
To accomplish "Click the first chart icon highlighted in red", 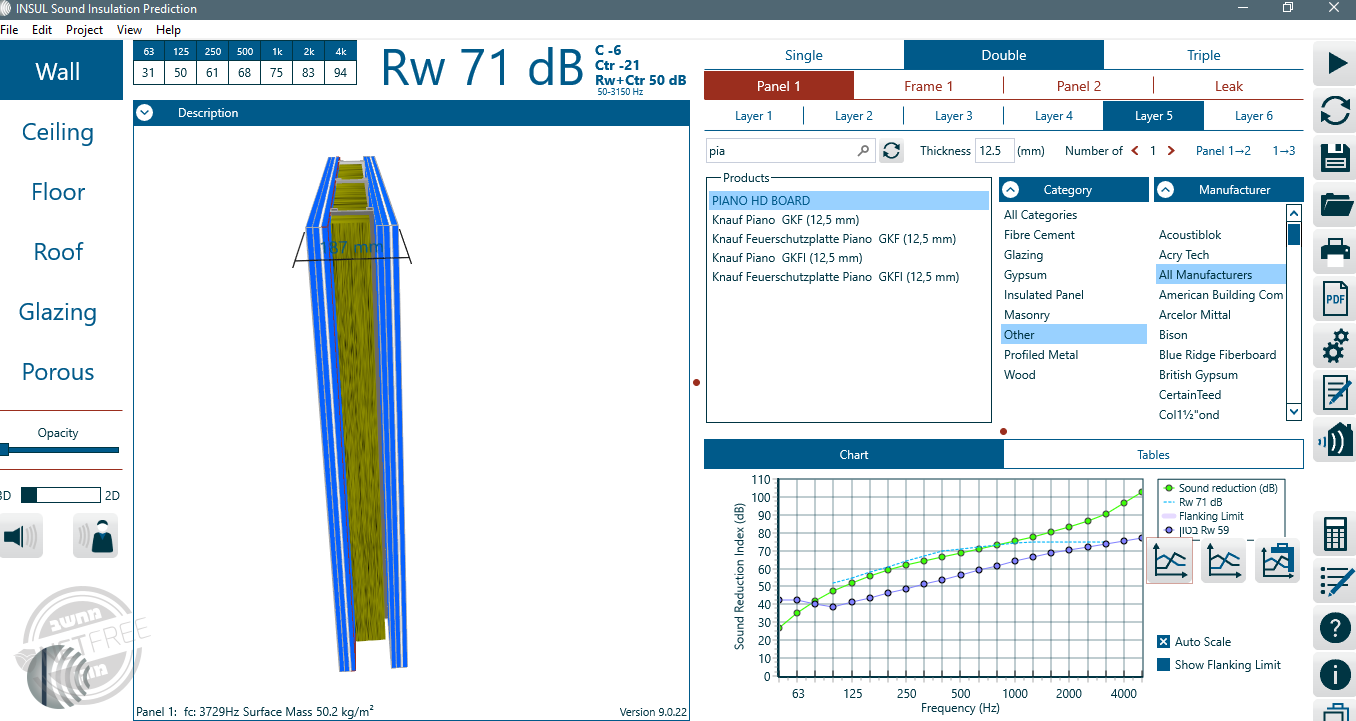I will [x=1170, y=561].
